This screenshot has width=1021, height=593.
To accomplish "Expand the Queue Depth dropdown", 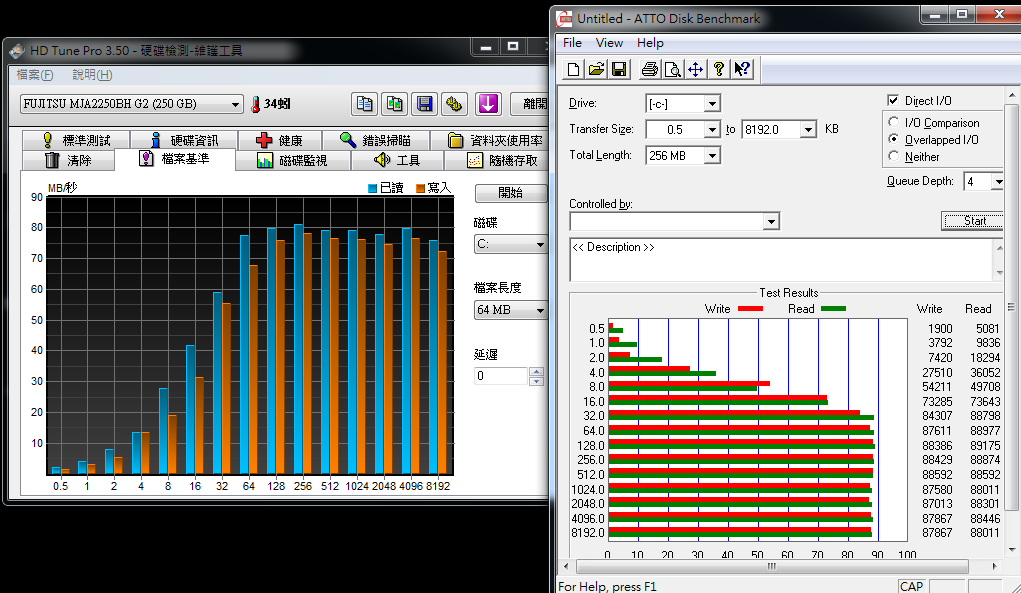I will [x=997, y=181].
